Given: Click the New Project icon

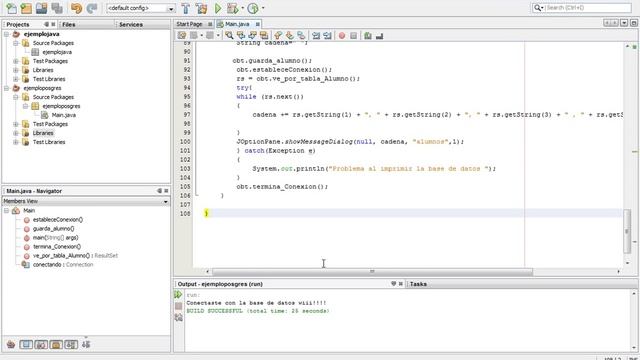Looking at the screenshot, I should pyautogui.click(x=26, y=8).
